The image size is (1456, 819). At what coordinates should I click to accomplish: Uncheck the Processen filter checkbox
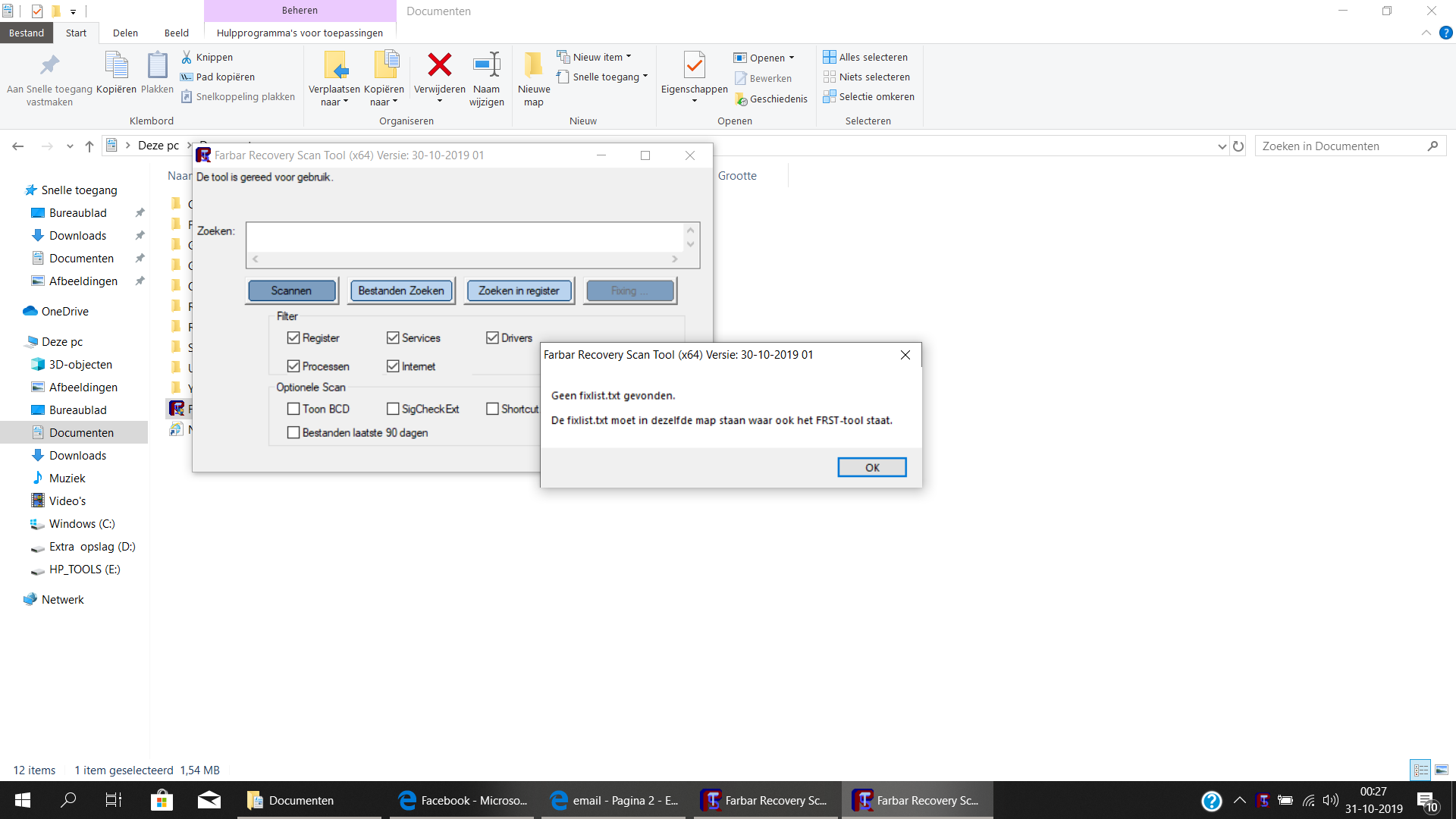point(293,366)
